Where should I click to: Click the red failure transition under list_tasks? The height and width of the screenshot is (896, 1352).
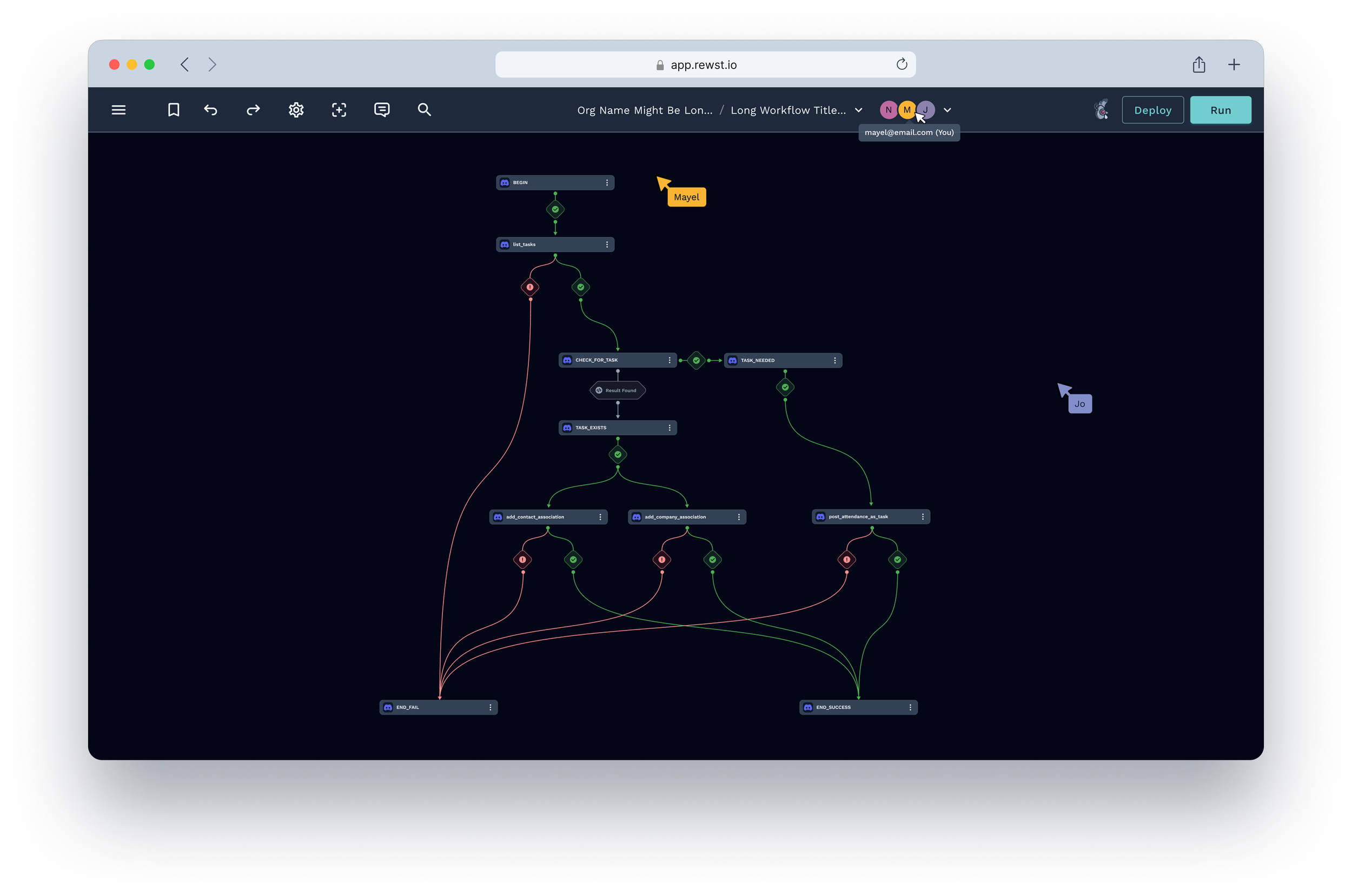[530, 287]
